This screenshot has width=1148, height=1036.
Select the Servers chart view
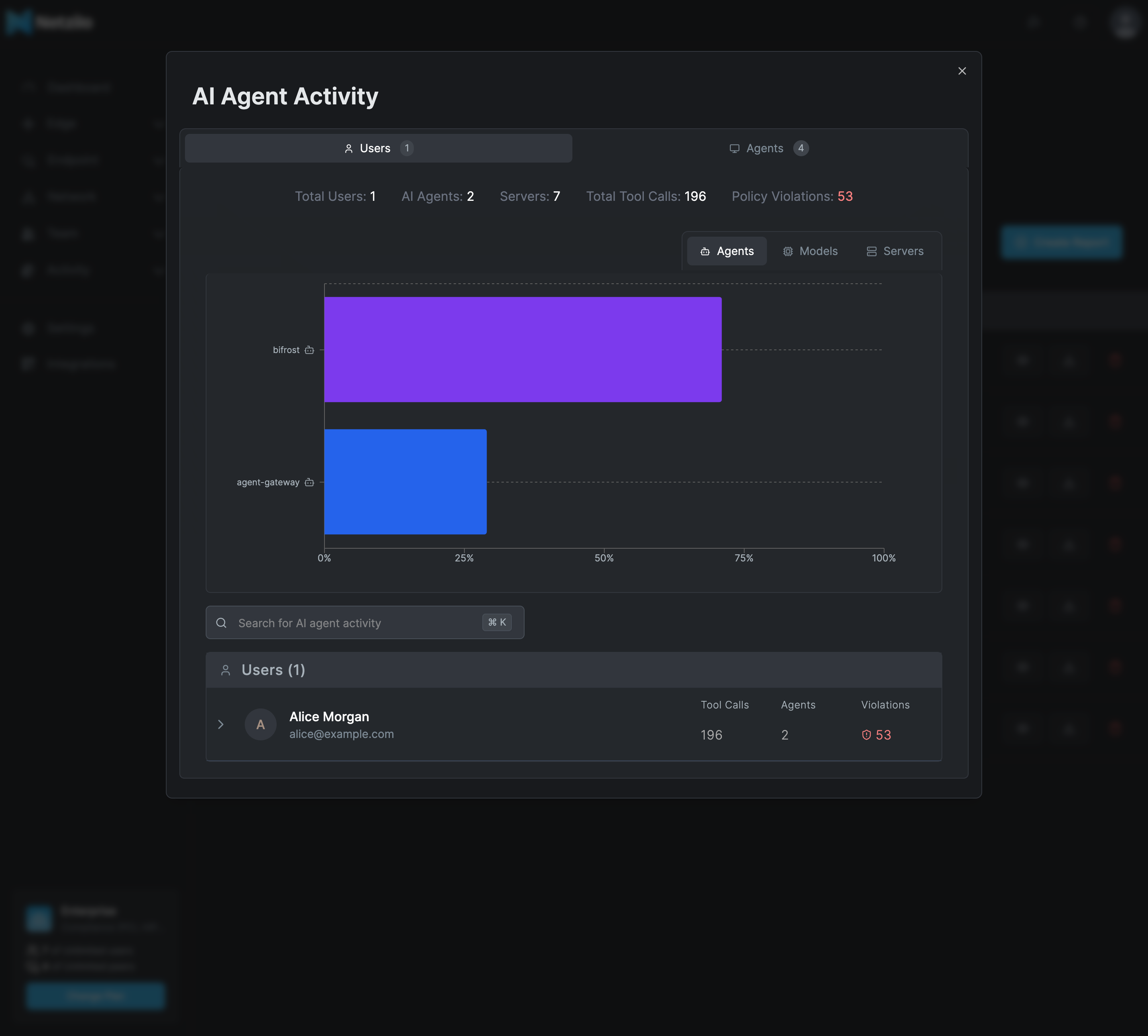click(x=894, y=251)
